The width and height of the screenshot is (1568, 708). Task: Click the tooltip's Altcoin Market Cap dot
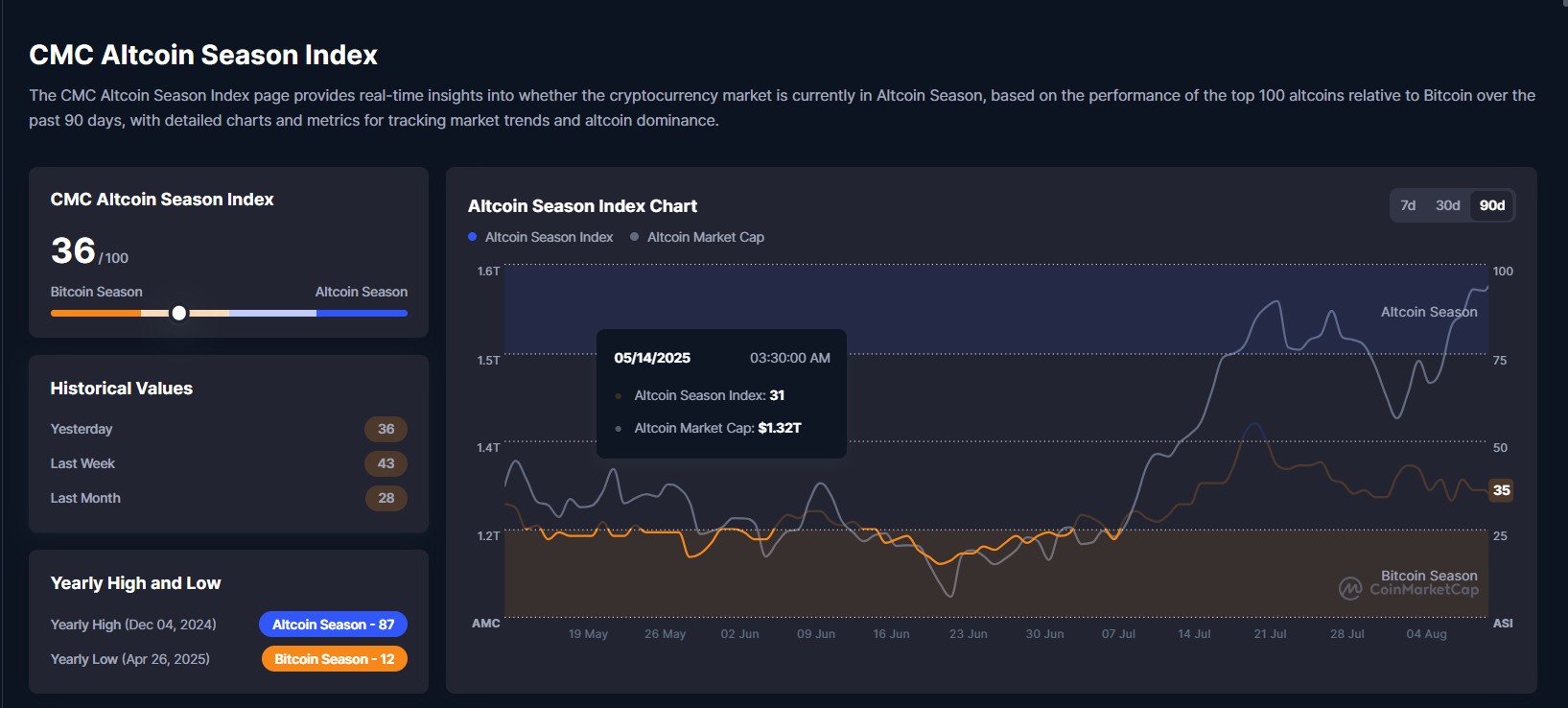click(x=619, y=429)
